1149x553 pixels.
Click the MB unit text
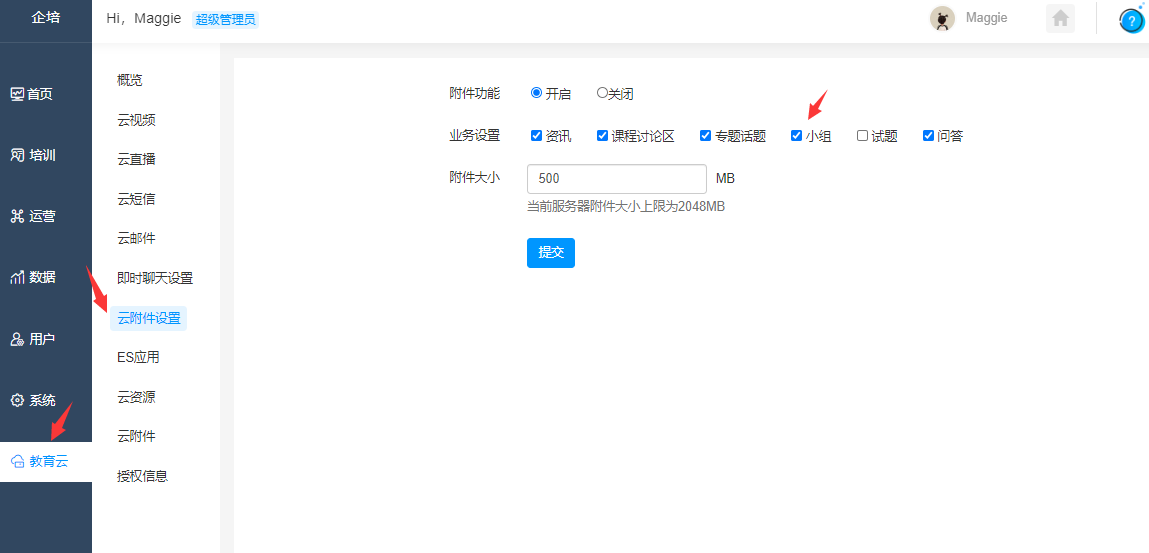[725, 179]
